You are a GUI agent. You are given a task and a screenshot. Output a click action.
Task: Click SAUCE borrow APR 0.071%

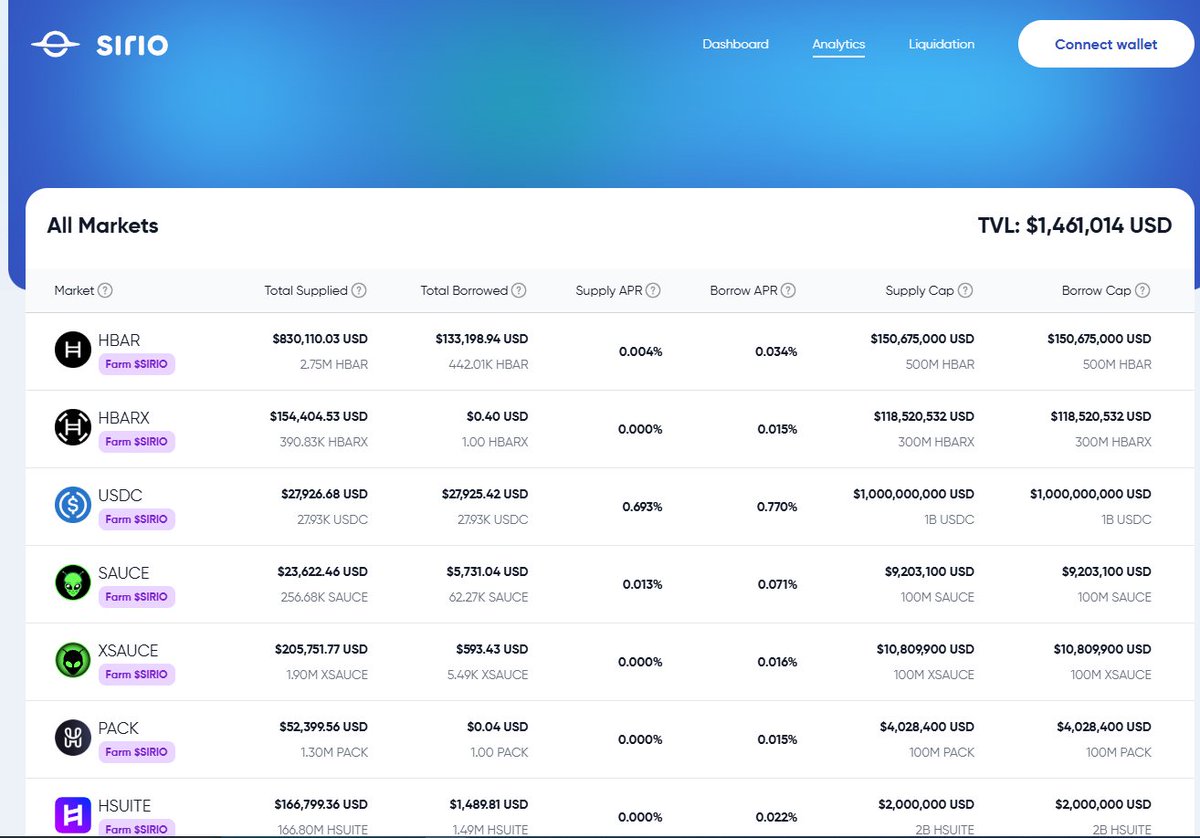pyautogui.click(x=777, y=584)
